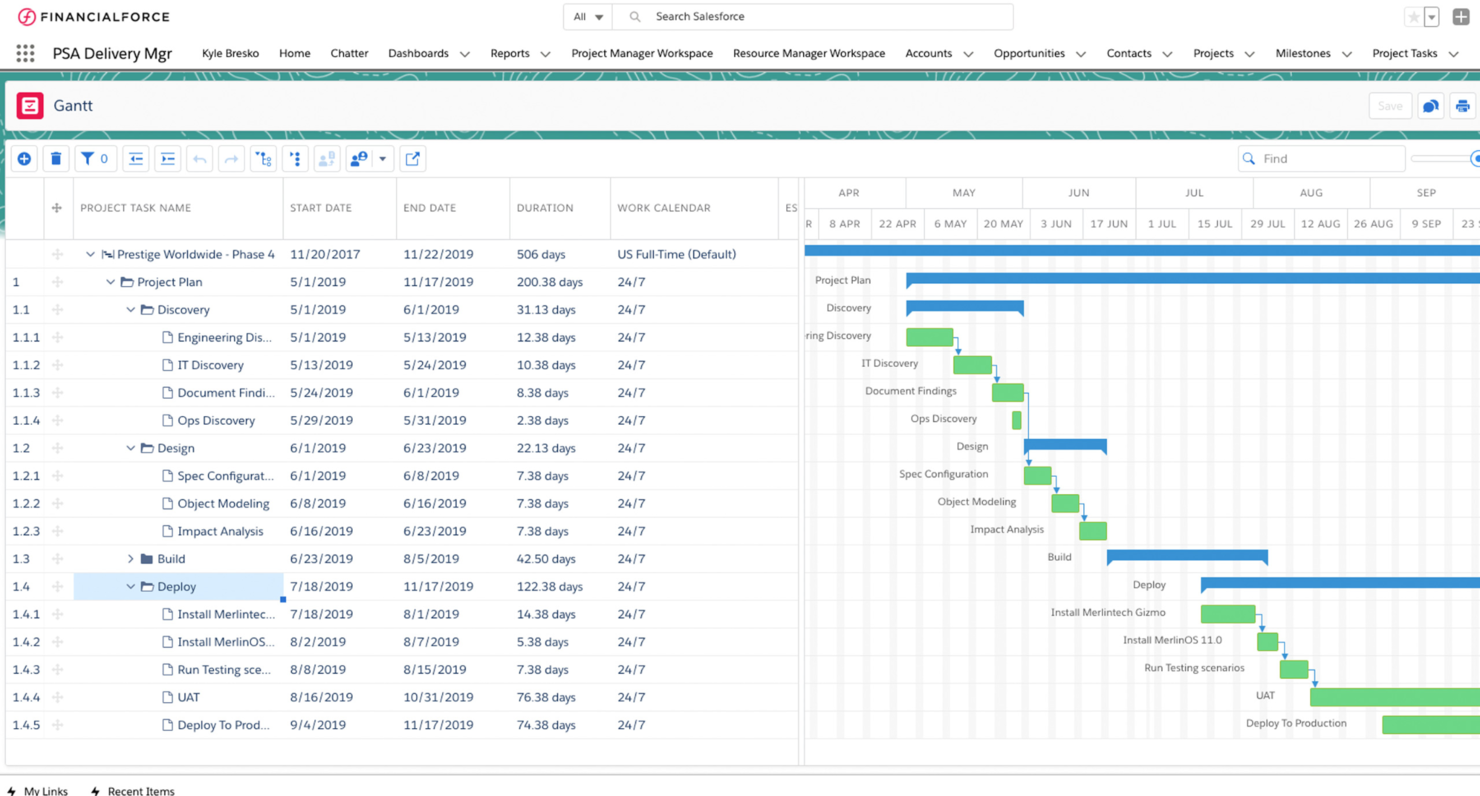Click the Gantt zoom slider track

coord(1444,158)
